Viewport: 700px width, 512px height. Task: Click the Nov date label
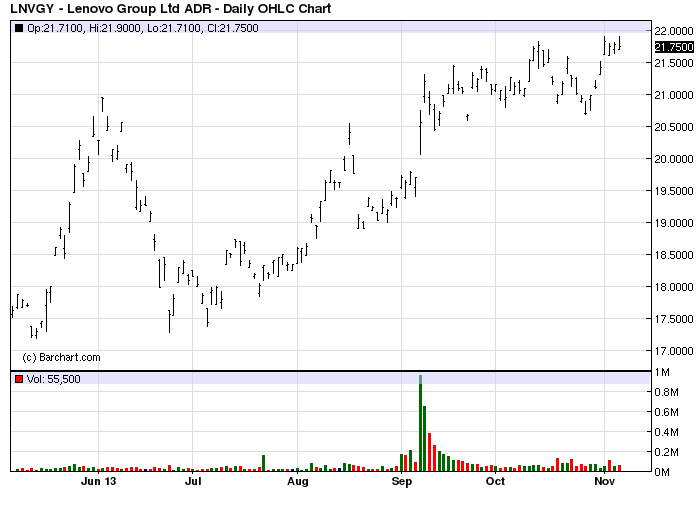coord(604,481)
